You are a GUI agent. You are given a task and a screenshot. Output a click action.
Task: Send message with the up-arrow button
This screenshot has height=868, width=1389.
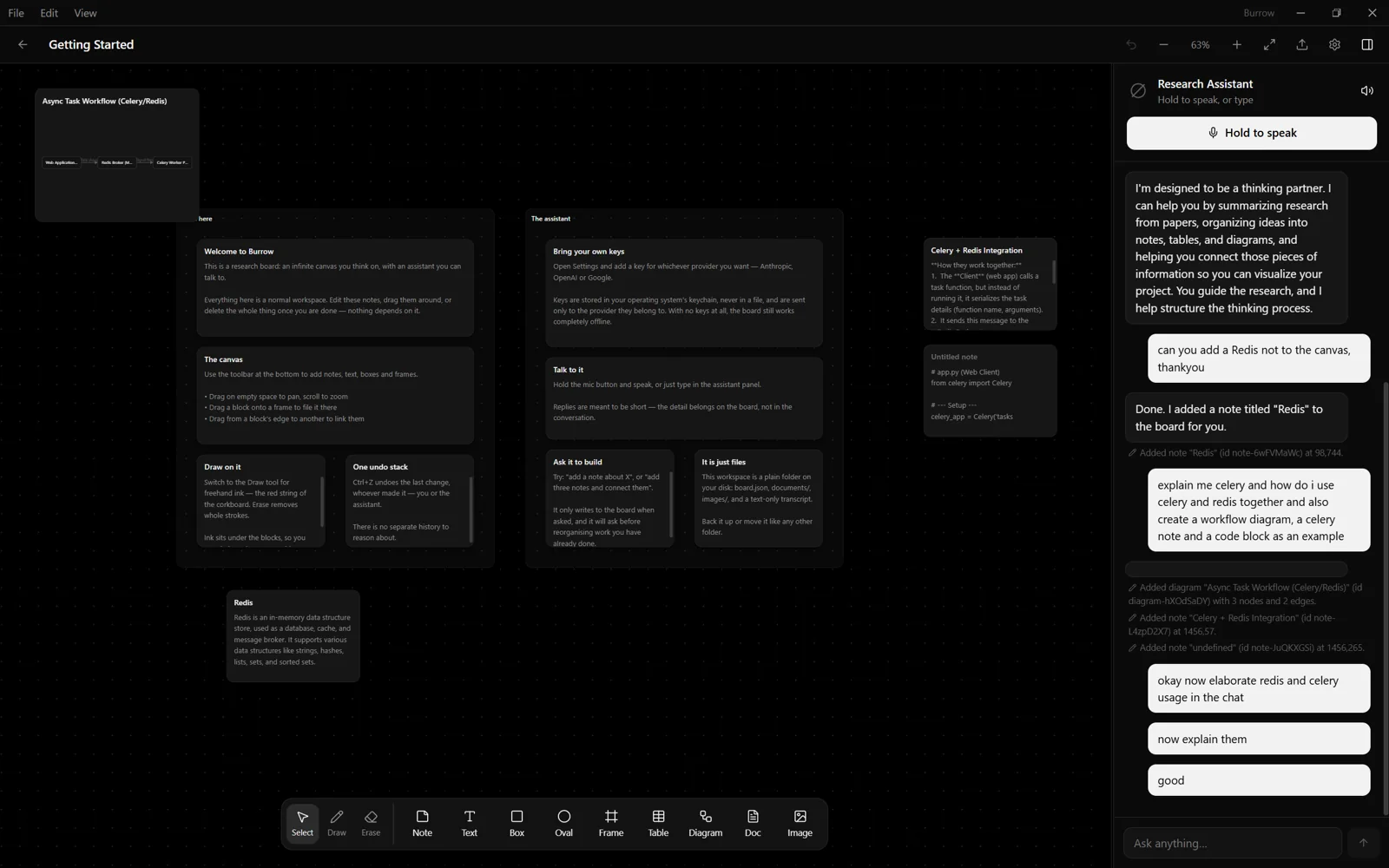tap(1363, 843)
